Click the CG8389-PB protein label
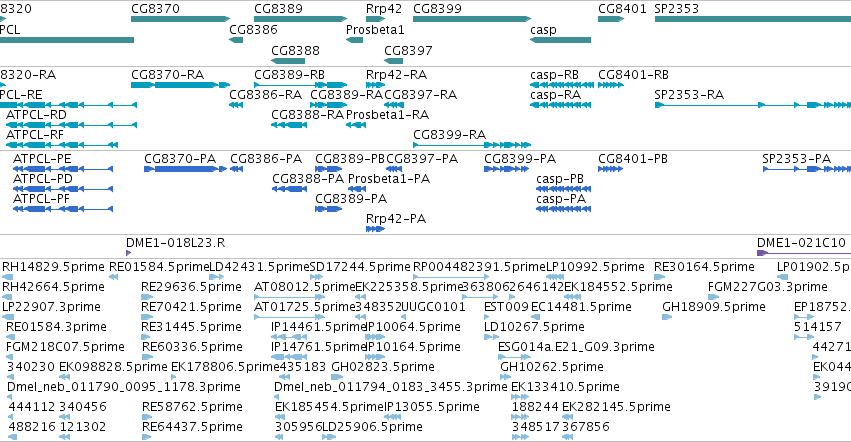 [350, 159]
